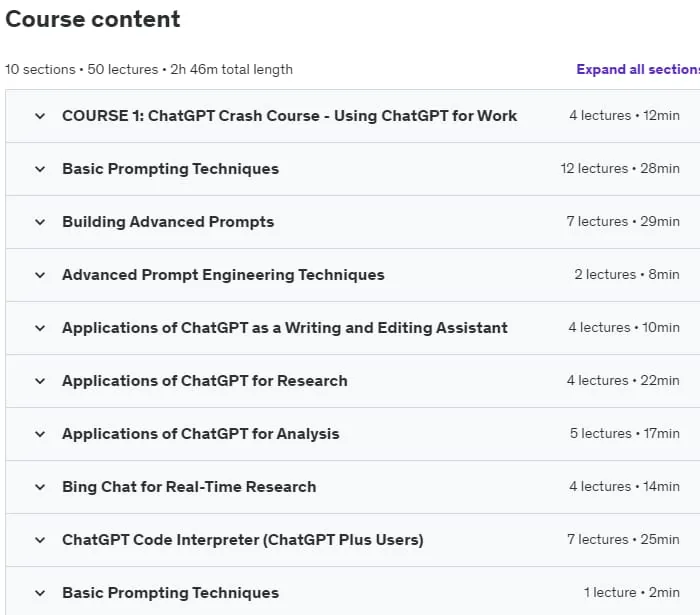Image resolution: width=700 pixels, height=615 pixels.
Task: Expand chevron beside Basic Prompting Techniques 1 lecture
Action: (x=40, y=593)
